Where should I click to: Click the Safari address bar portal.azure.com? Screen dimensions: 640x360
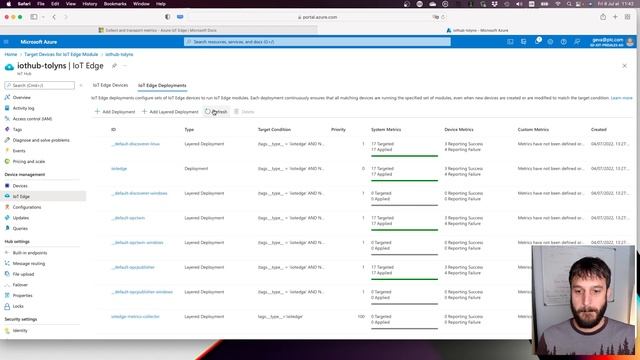click(x=318, y=17)
